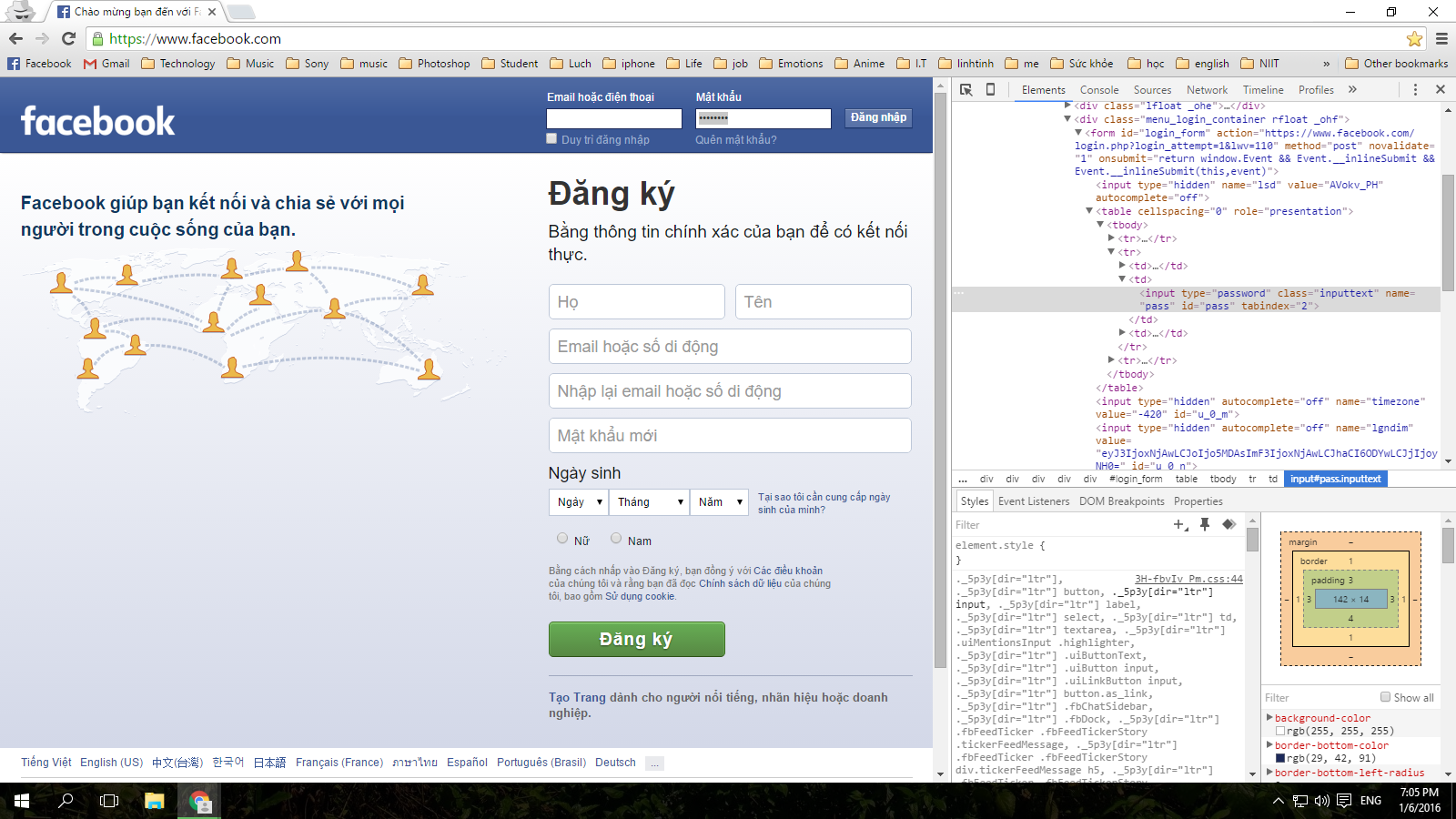Open the Network tab
The width and height of the screenshot is (1456, 819).
click(x=1207, y=90)
